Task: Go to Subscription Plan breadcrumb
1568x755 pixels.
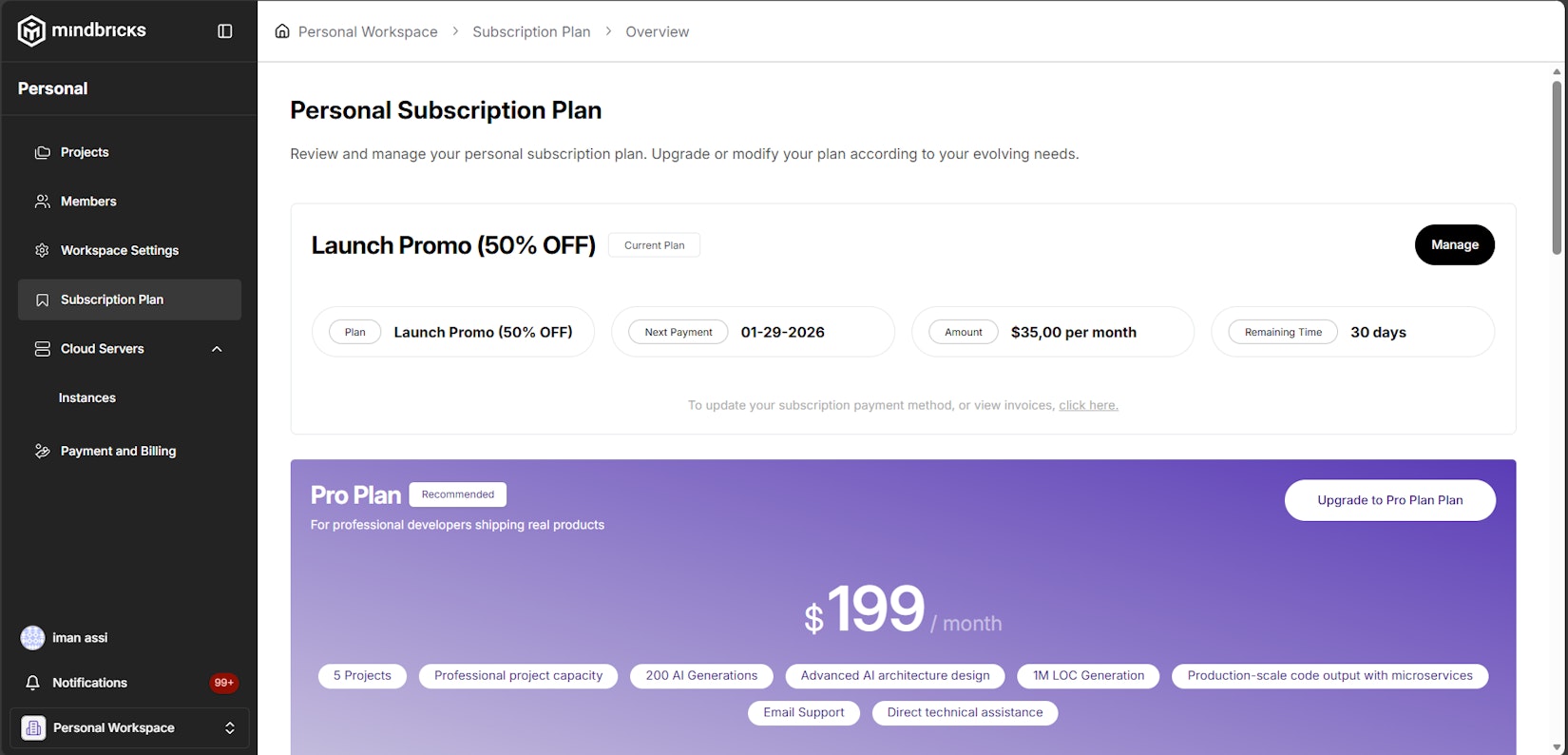Action: point(531,31)
